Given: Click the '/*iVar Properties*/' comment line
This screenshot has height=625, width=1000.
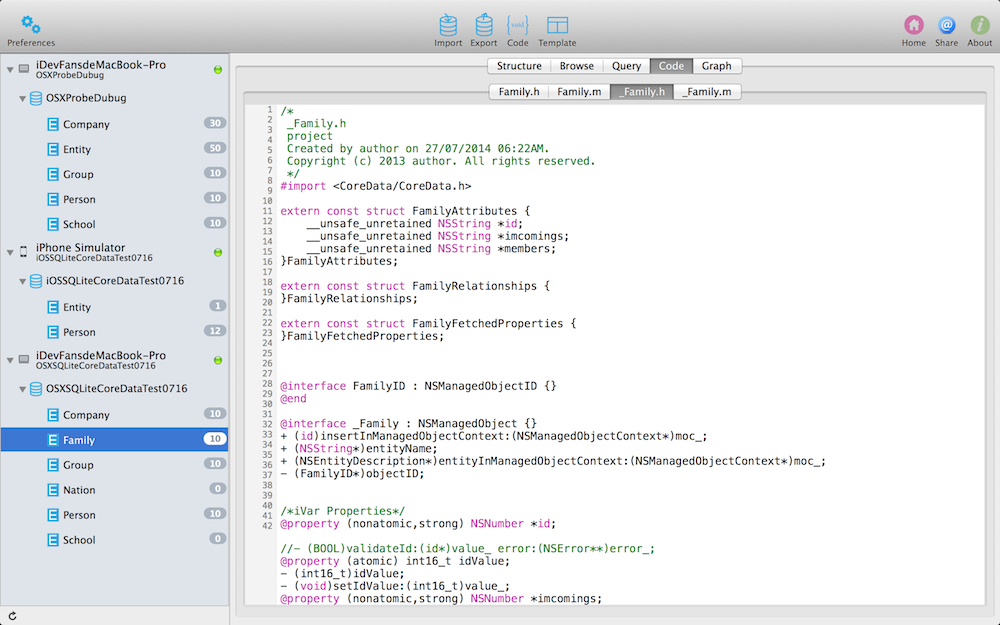Looking at the screenshot, I should pyautogui.click(x=342, y=511).
